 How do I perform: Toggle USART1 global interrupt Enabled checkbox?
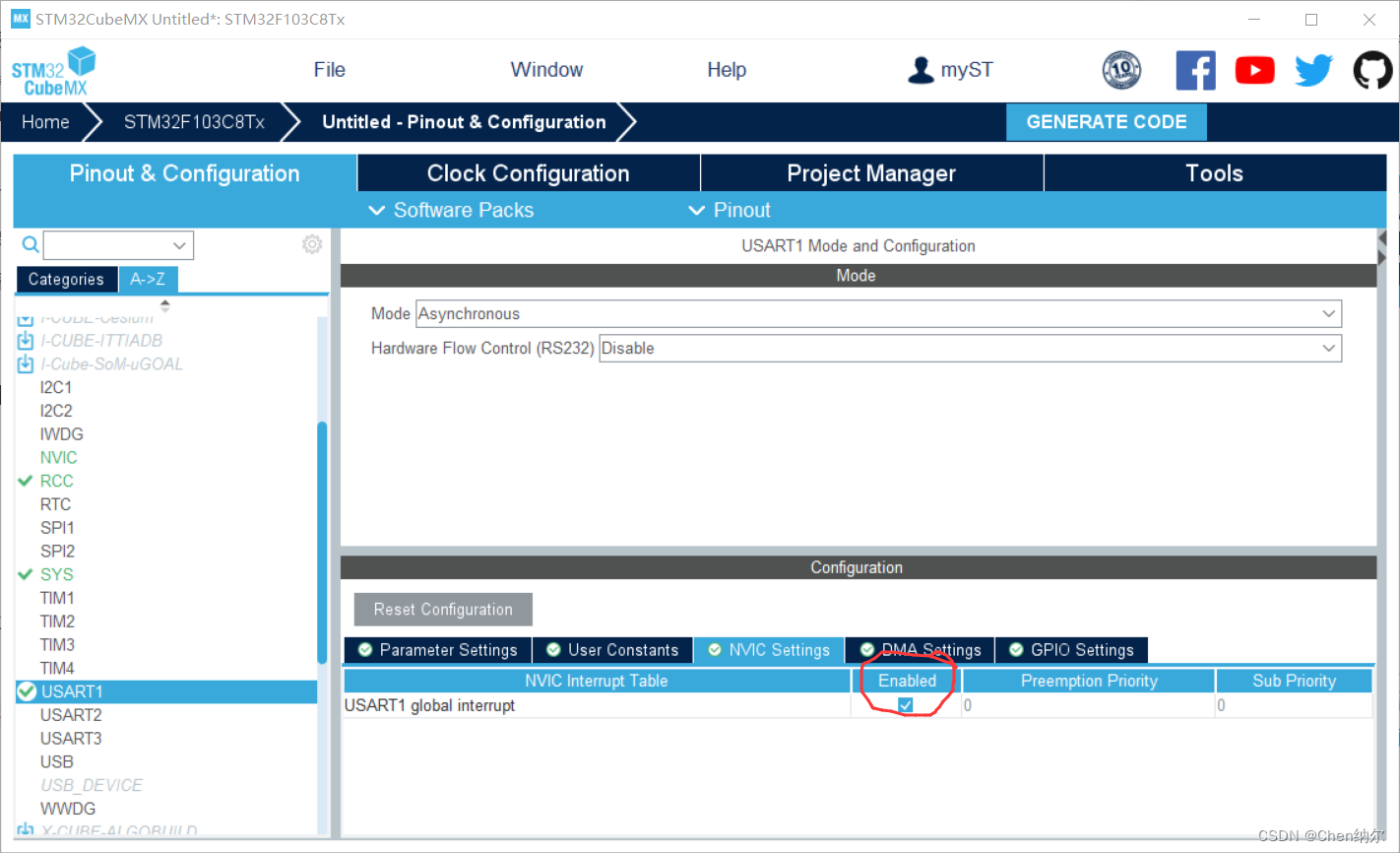(906, 705)
